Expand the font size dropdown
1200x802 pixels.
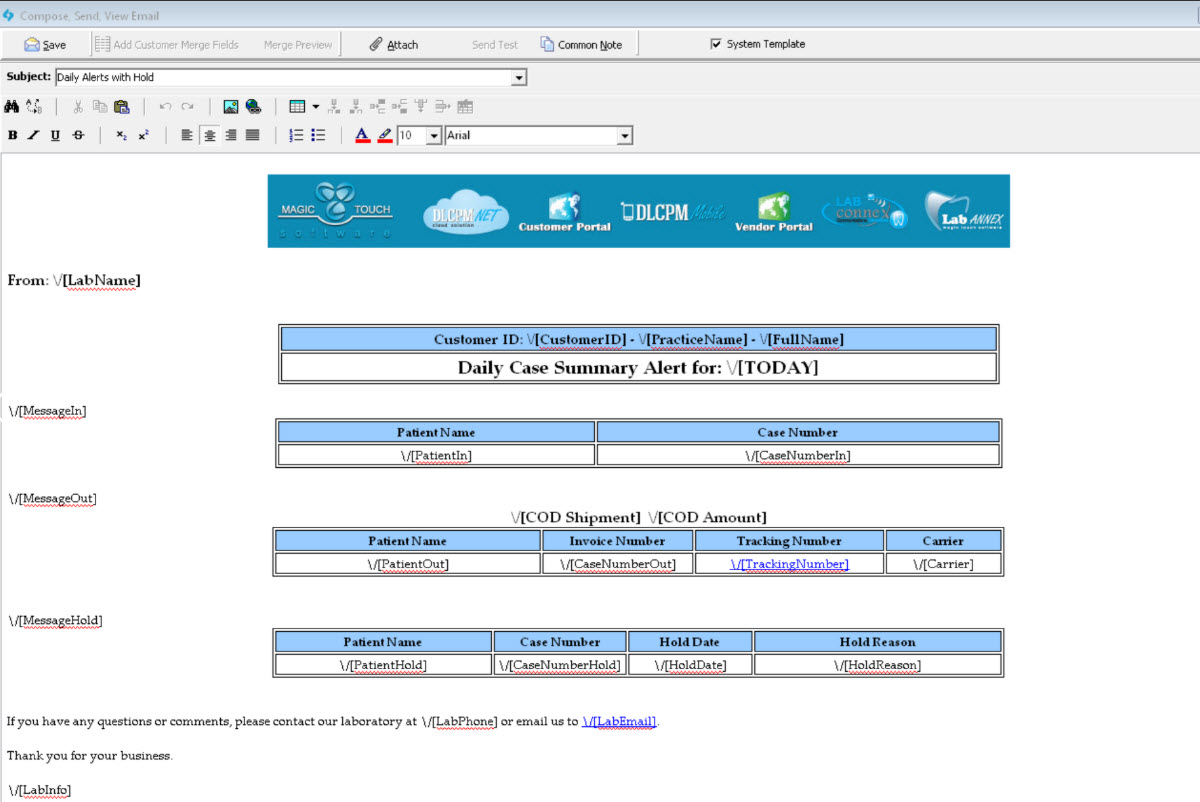tap(434, 136)
